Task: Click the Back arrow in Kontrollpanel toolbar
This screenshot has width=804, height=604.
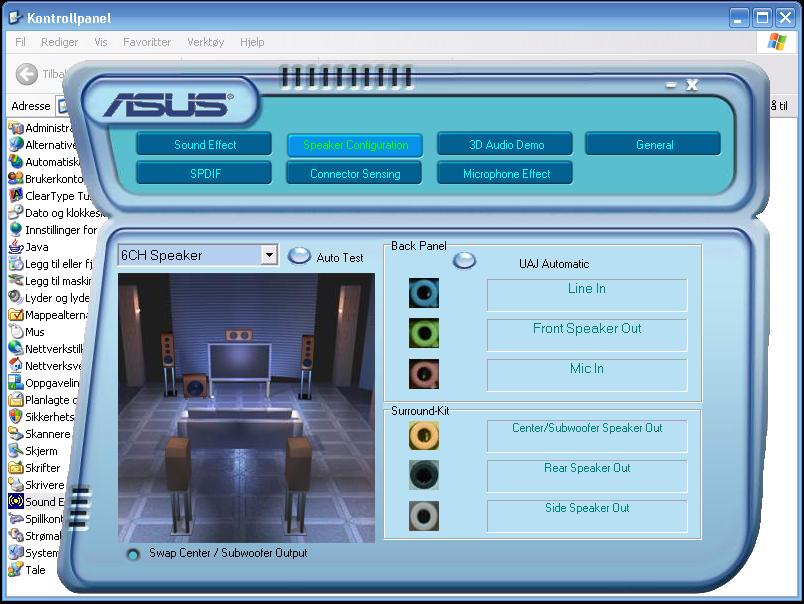Action: [x=27, y=74]
